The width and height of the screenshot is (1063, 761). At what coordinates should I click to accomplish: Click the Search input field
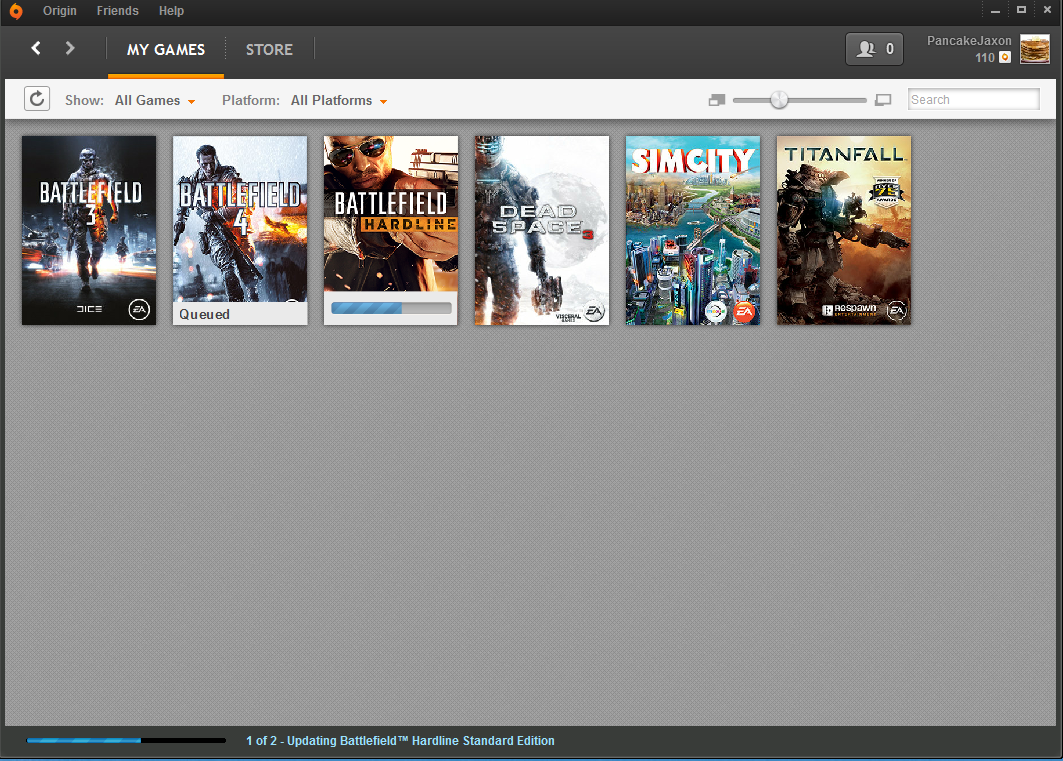click(x=974, y=100)
